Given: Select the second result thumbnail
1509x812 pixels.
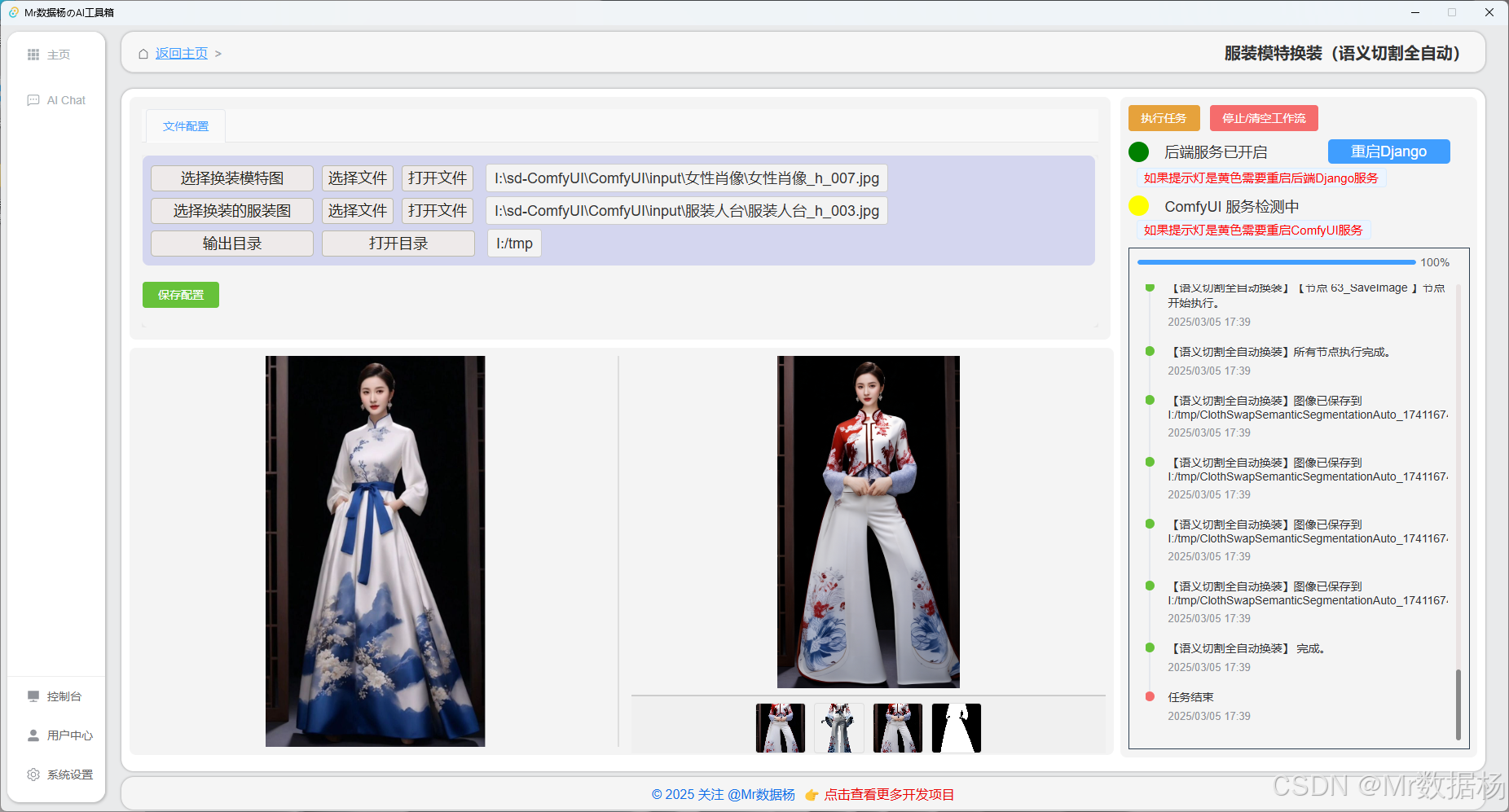Looking at the screenshot, I should 839,728.
